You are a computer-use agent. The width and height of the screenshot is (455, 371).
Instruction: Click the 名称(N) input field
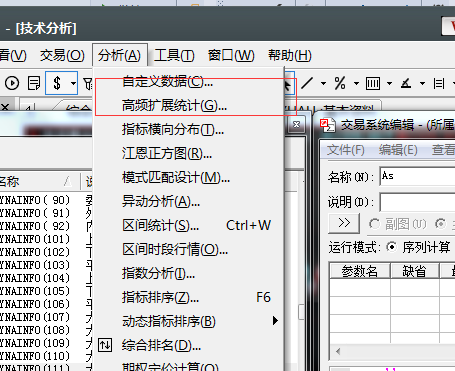(417, 176)
